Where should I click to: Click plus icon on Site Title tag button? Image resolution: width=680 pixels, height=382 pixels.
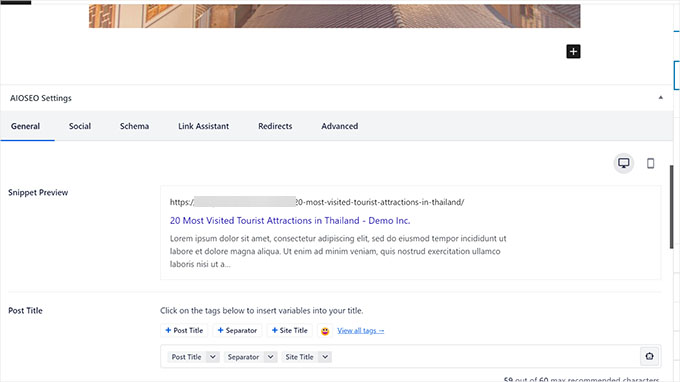(x=275, y=330)
